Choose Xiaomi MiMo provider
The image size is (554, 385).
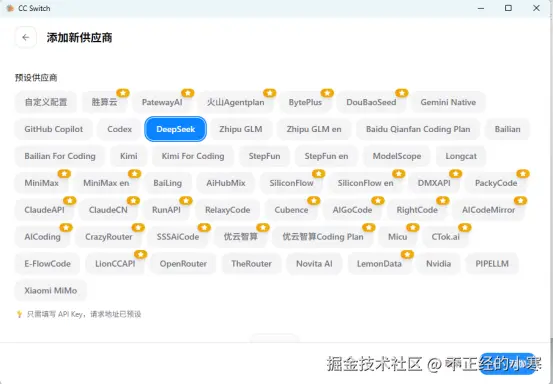tap(51, 290)
